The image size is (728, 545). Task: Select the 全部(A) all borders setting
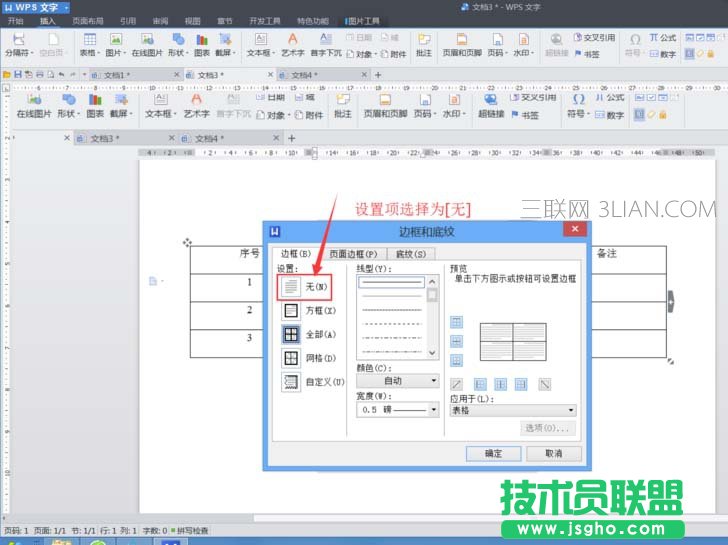point(308,334)
